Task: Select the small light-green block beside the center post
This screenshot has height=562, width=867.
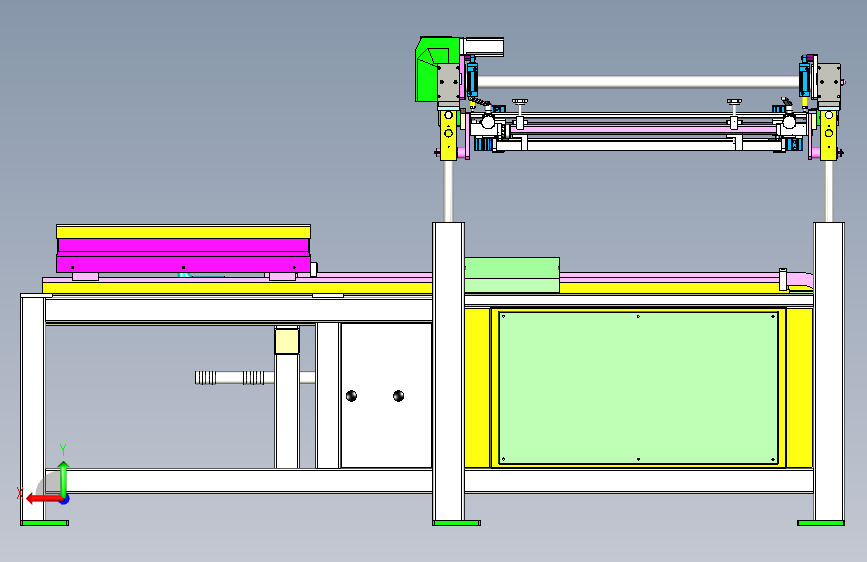Action: point(512,275)
